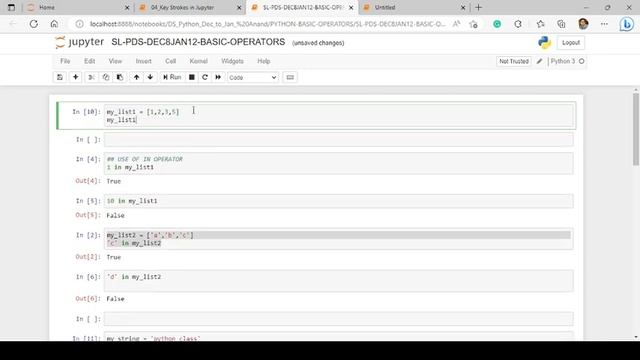This screenshot has width=640, height=360.
Task: Click the empty code cell after Out[6]
Action: point(338,319)
